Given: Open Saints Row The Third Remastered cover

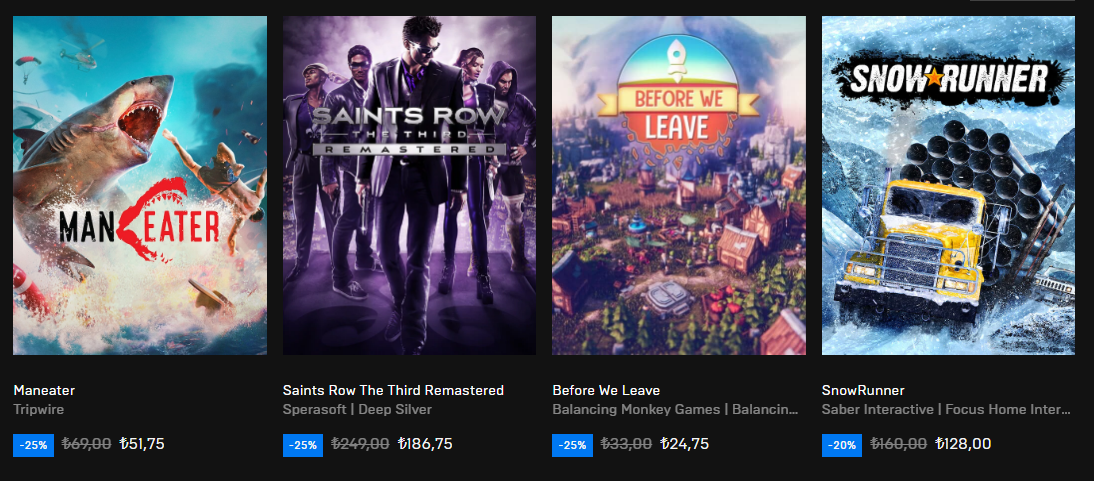Looking at the screenshot, I should coord(409,185).
